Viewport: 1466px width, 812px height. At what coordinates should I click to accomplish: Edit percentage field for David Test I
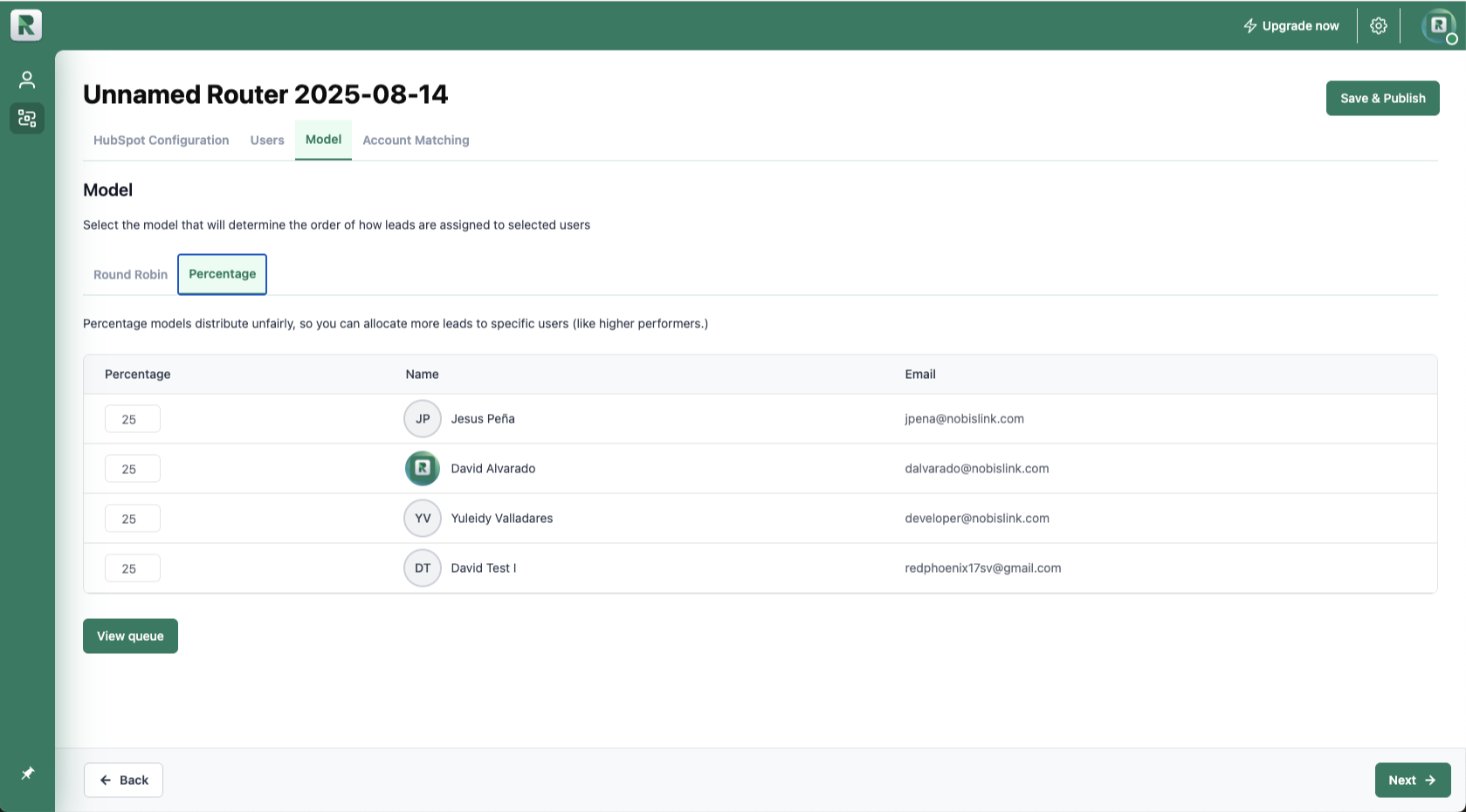(133, 568)
